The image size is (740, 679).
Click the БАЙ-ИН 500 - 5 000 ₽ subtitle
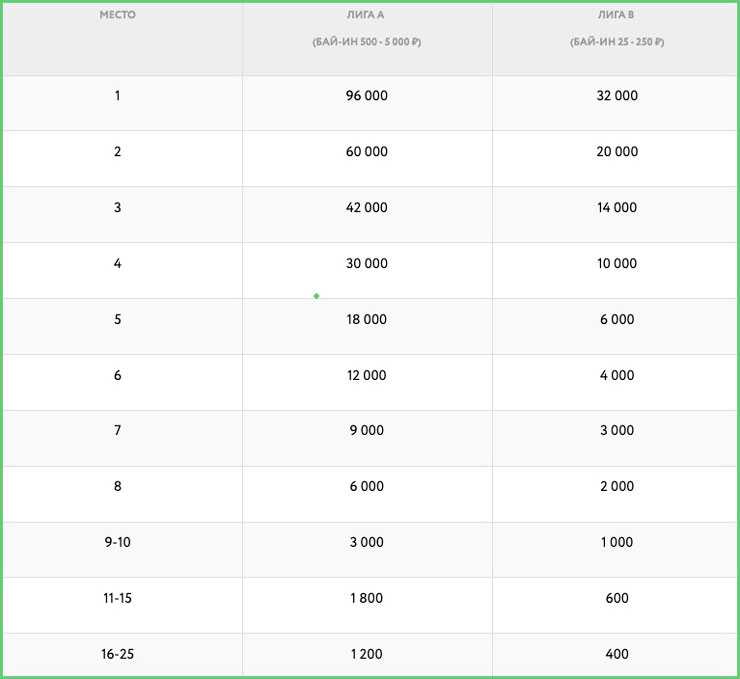(366, 43)
